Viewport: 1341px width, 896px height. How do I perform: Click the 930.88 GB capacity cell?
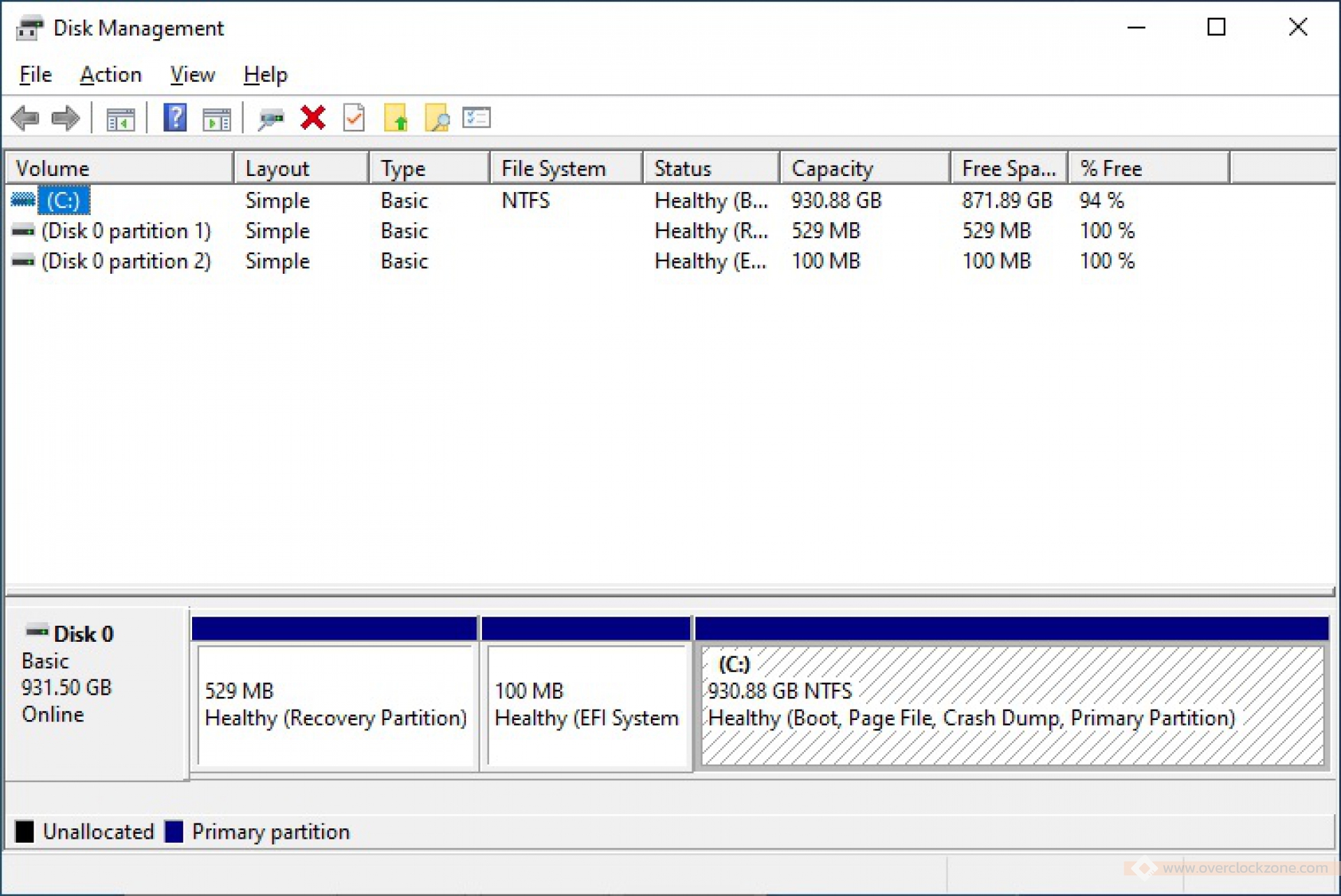[x=836, y=200]
